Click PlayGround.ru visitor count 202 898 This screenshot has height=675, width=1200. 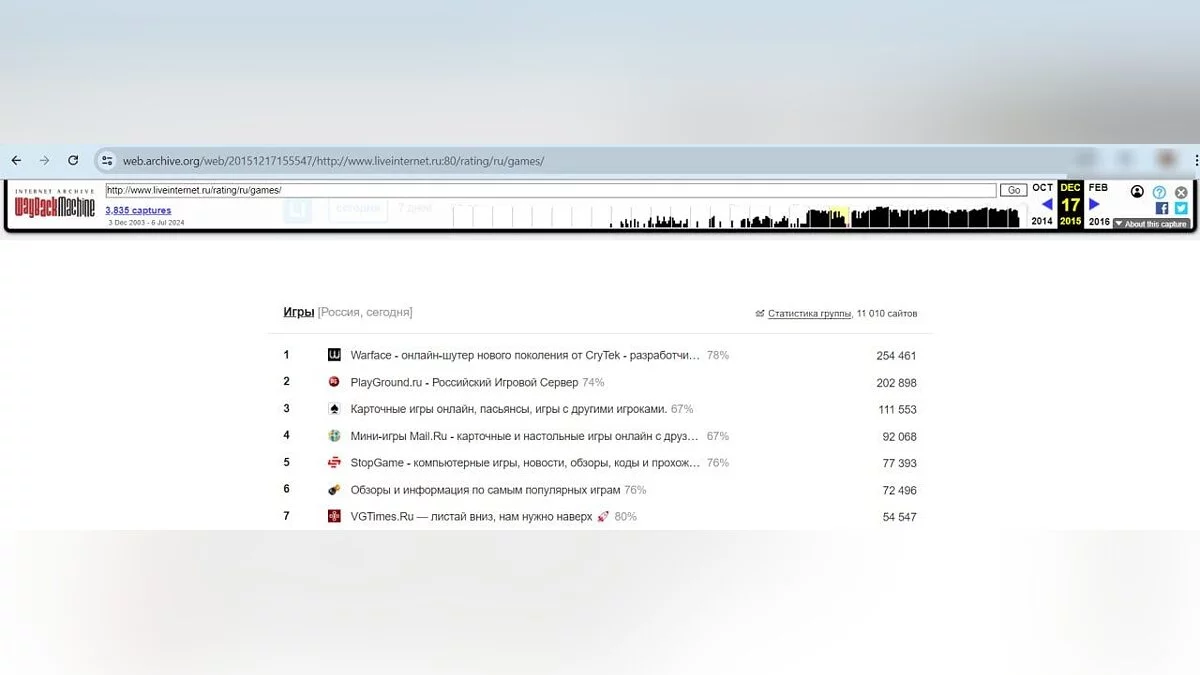[x=896, y=383]
